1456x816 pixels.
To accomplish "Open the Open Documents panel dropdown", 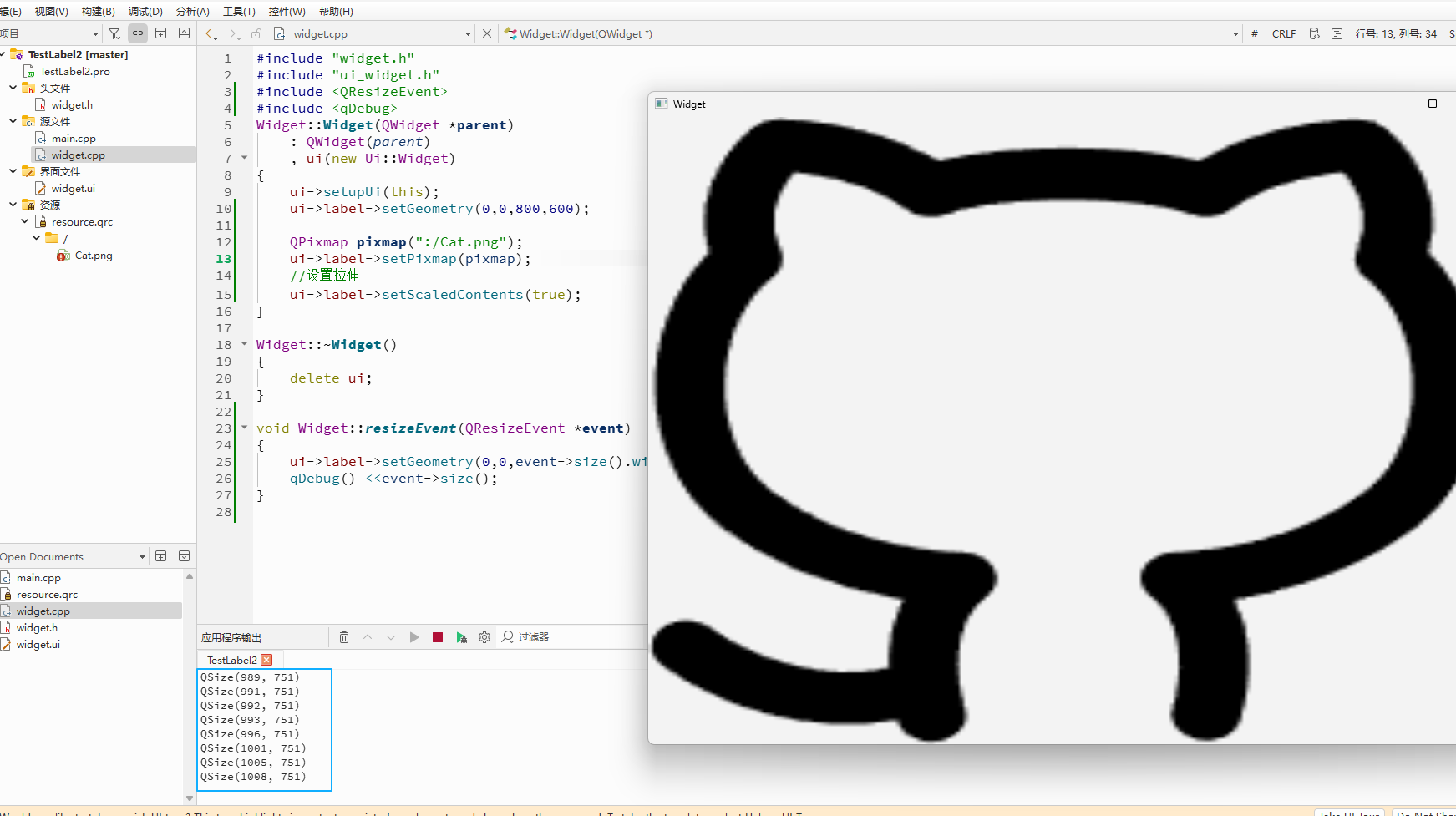I will pos(142,557).
